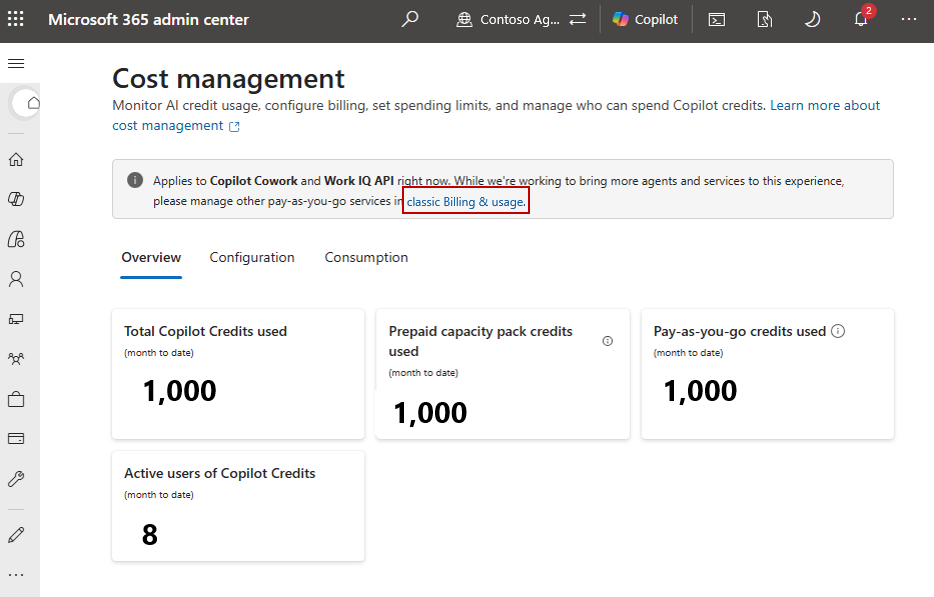This screenshot has width=934, height=597.
Task: Click the search magnifier icon
Action: [410, 19]
